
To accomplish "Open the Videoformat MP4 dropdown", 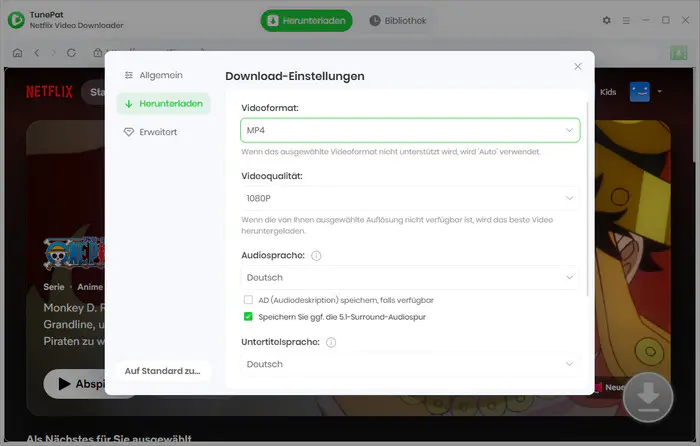I will pyautogui.click(x=410, y=130).
